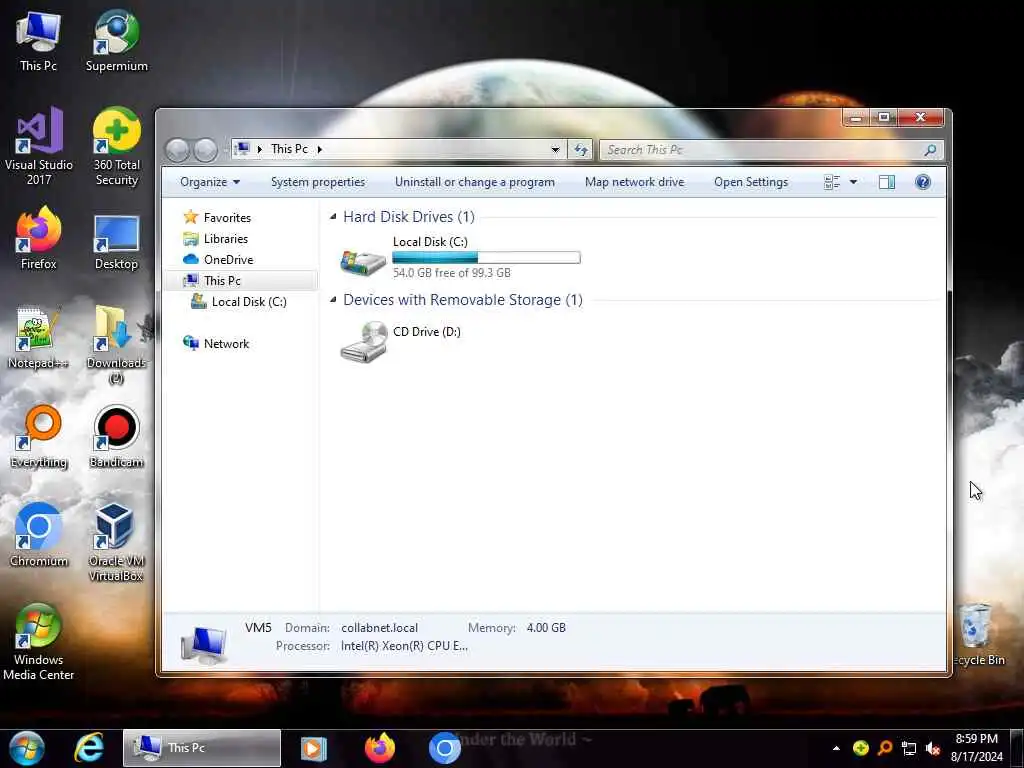Screen dimensions: 1024x768
Task: Open Firefox from the taskbar
Action: click(379, 748)
